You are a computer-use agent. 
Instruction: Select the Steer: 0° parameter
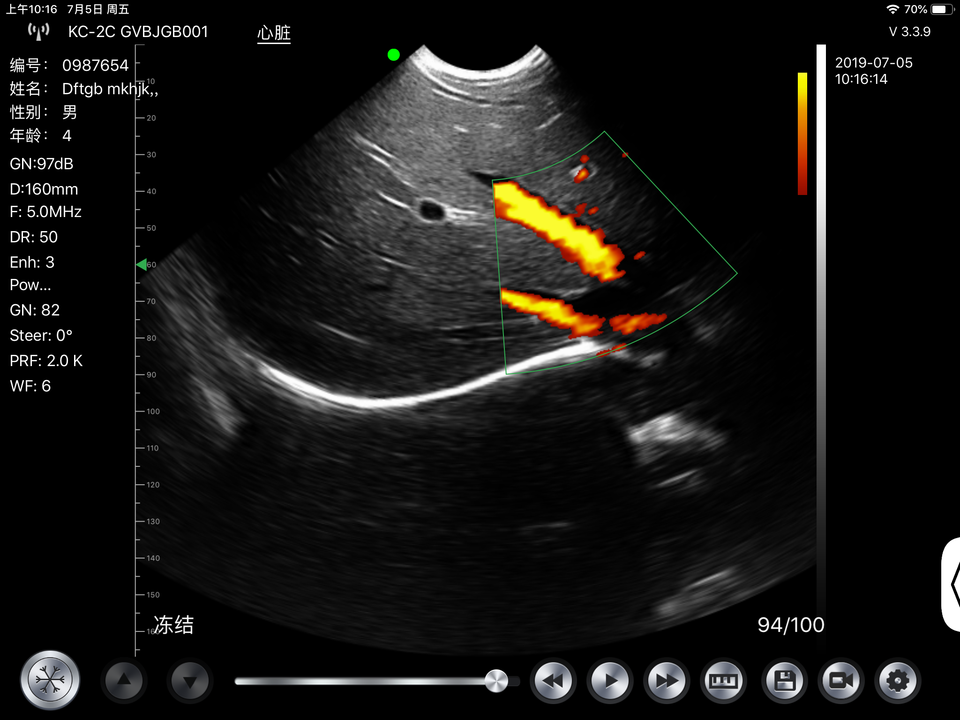(x=41, y=336)
